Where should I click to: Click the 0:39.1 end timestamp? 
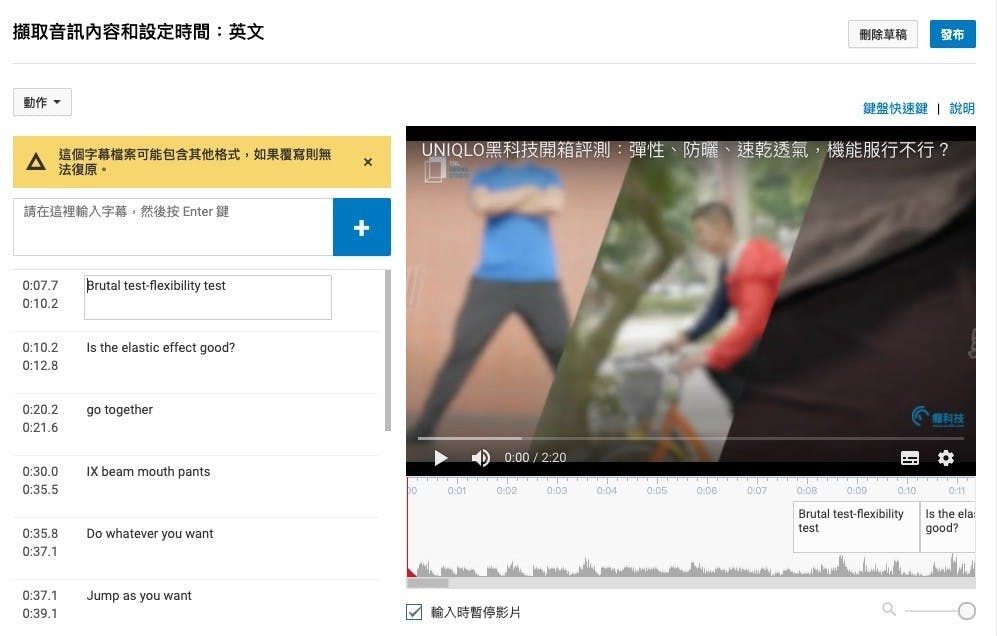(x=40, y=614)
